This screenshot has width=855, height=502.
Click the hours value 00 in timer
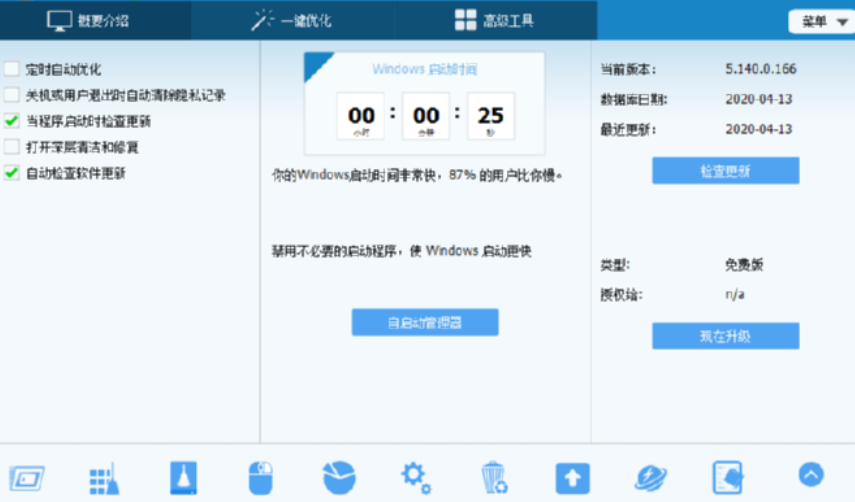[x=361, y=116]
